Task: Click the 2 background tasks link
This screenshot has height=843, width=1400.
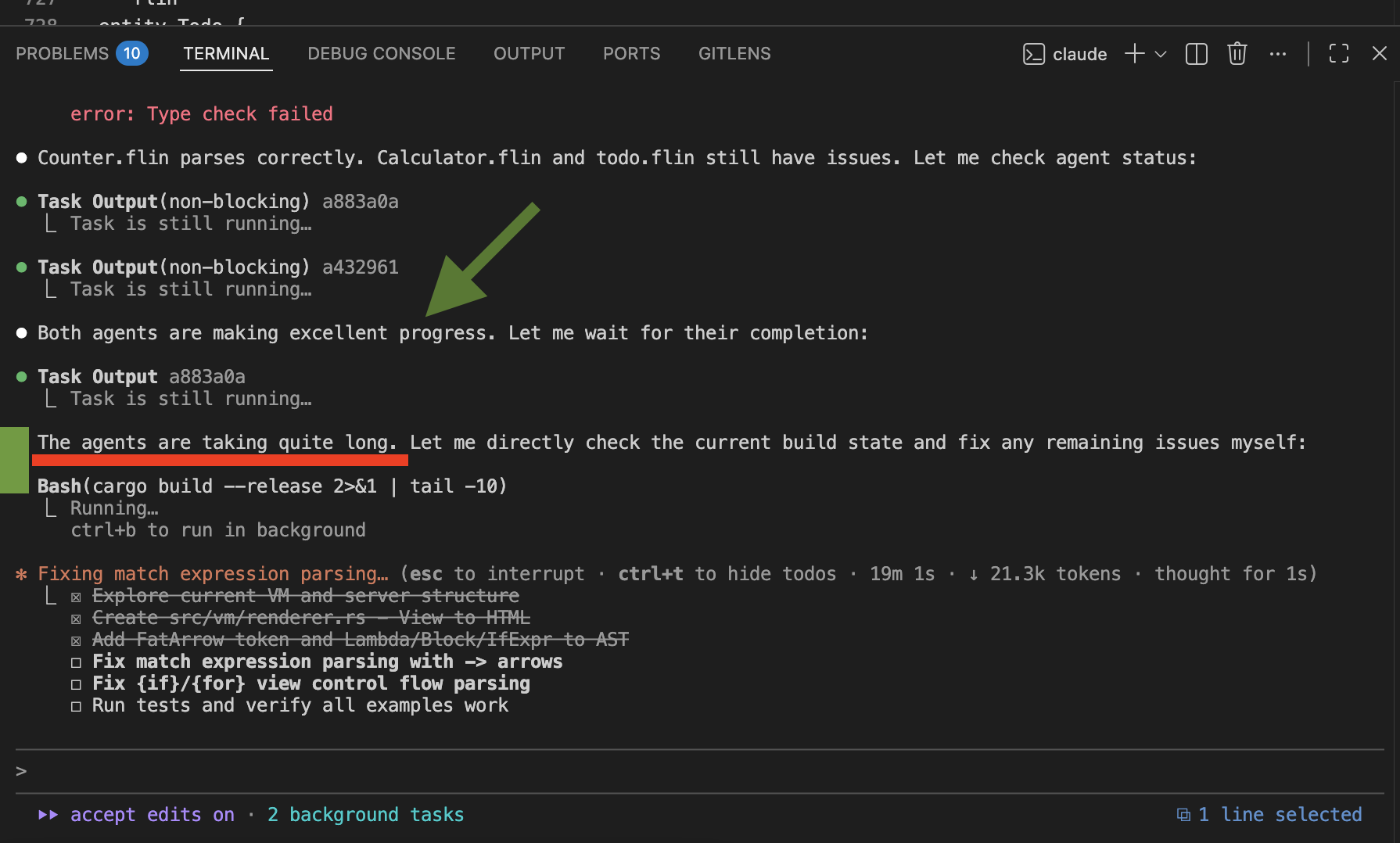Action: click(x=365, y=814)
